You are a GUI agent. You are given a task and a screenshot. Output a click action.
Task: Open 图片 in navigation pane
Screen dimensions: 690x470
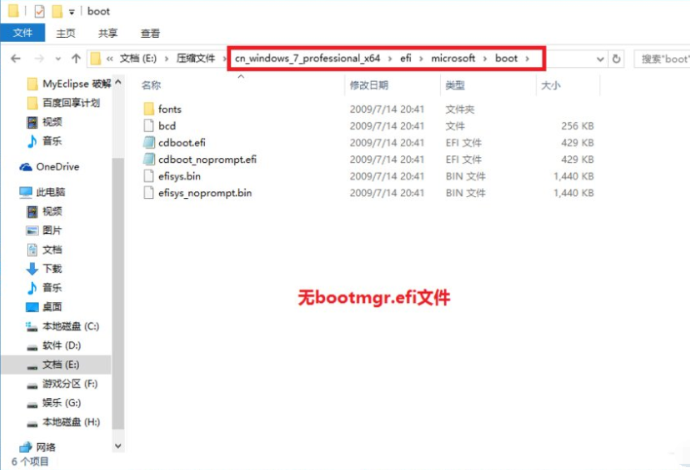tap(44, 230)
